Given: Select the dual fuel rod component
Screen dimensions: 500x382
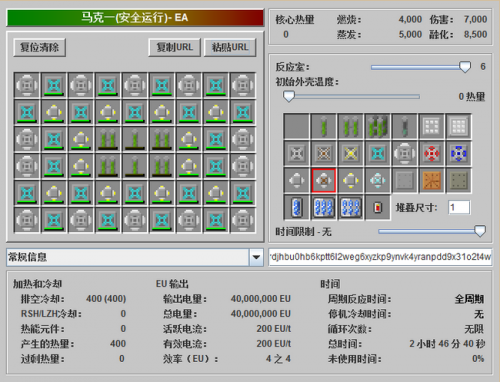Looking at the screenshot, I should pos(351,126).
